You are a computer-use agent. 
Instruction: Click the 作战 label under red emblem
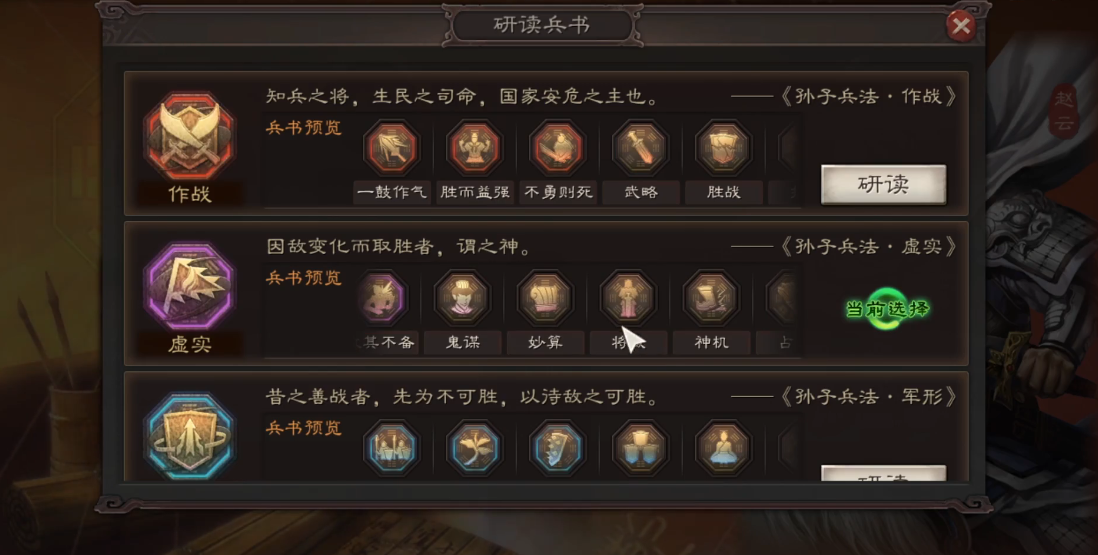189,194
